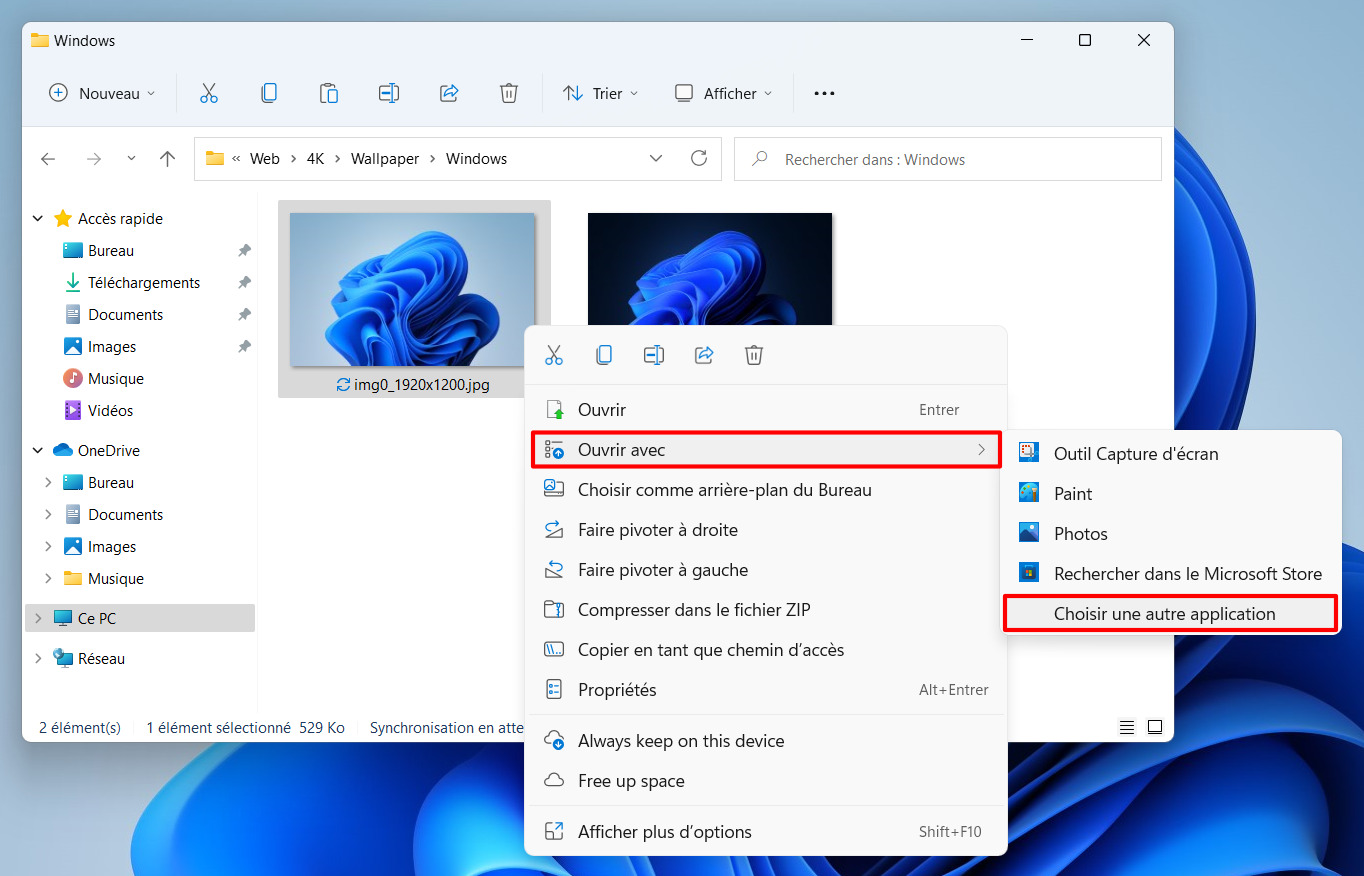Click the Copy icon in the Explorer toolbar
This screenshot has width=1364, height=876.
click(269, 93)
